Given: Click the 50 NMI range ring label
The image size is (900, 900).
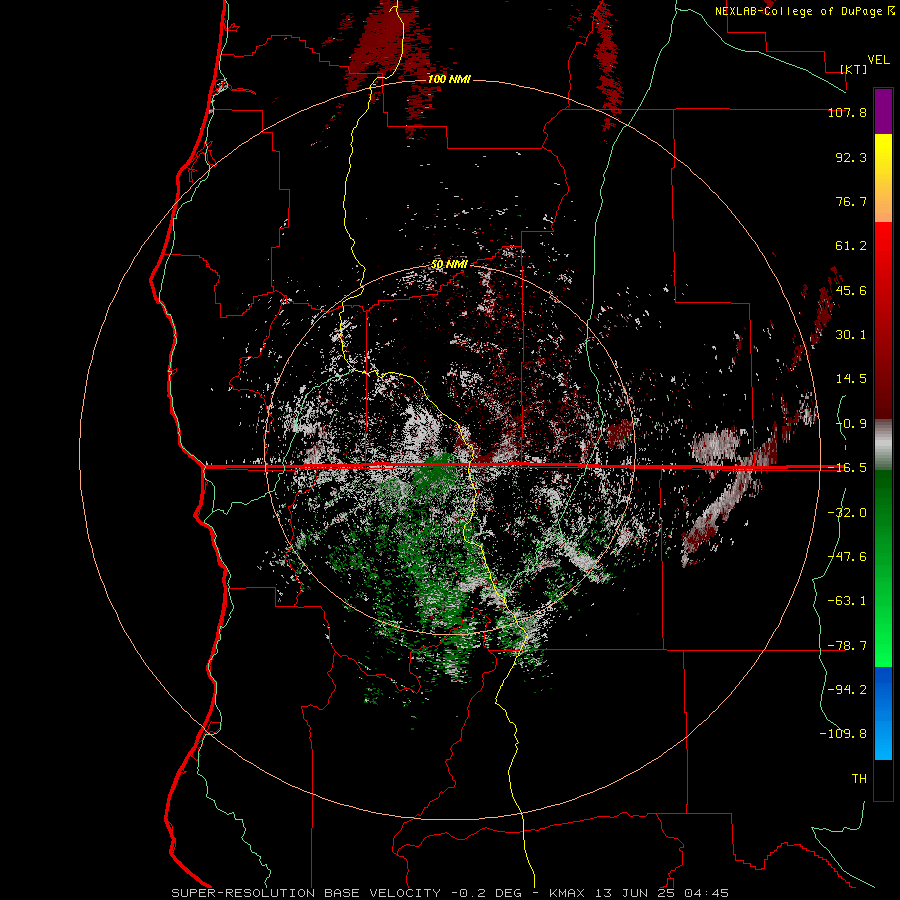Looking at the screenshot, I should 449,264.
